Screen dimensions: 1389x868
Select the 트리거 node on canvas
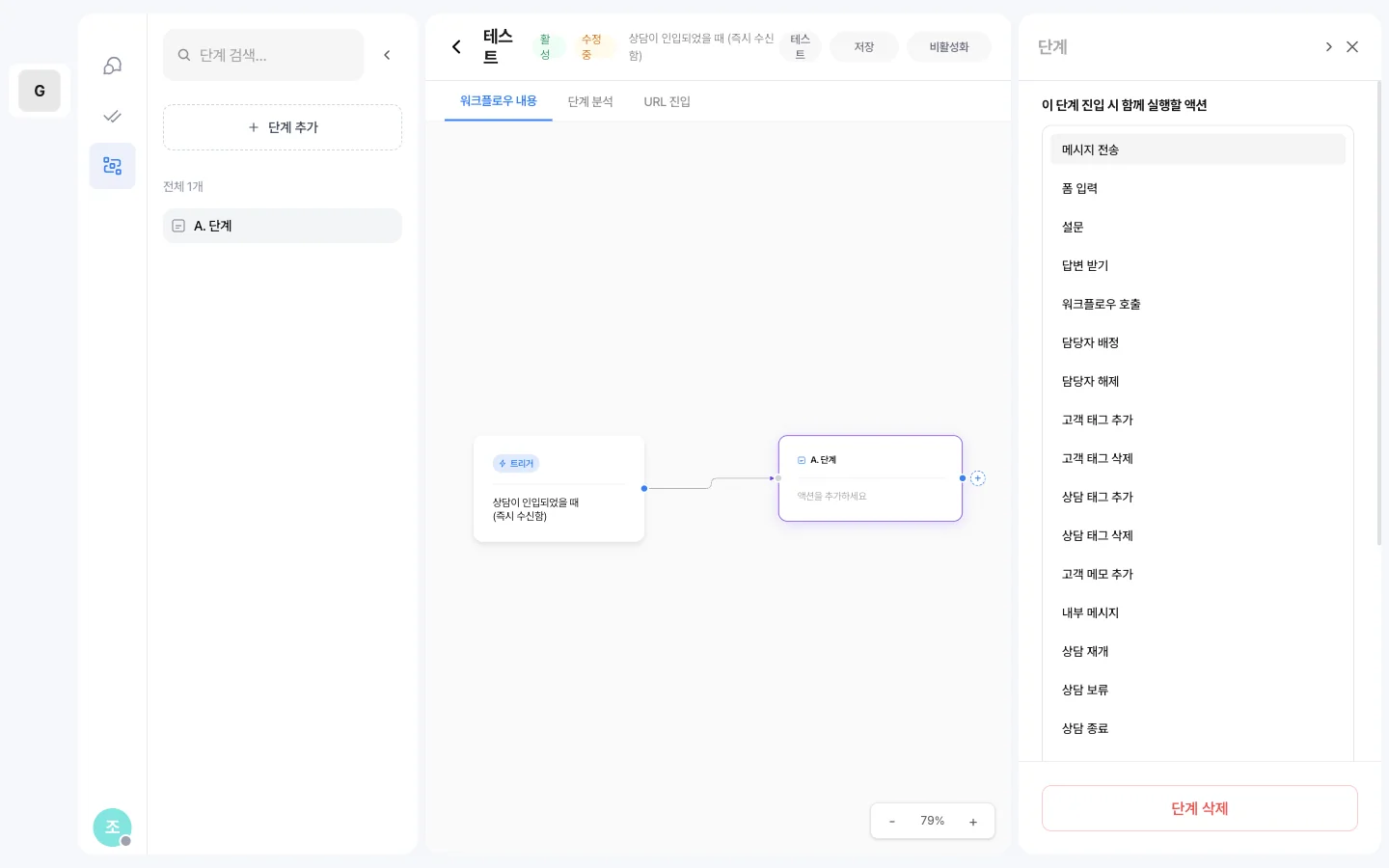click(558, 489)
